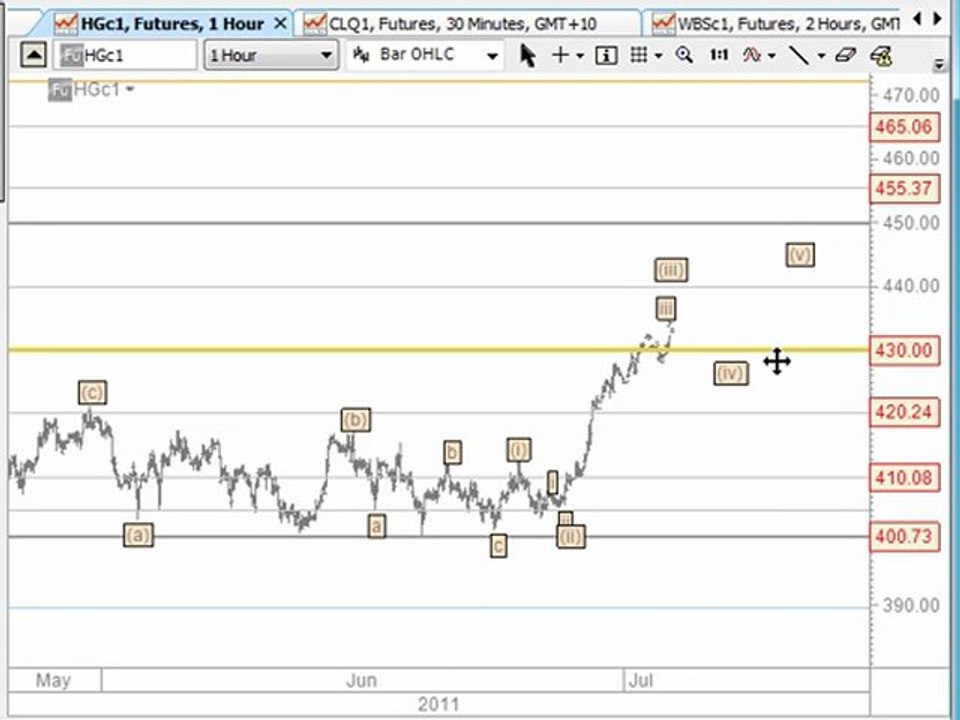Show next tabs with right arrow
960x720 pixels.
pyautogui.click(x=938, y=19)
